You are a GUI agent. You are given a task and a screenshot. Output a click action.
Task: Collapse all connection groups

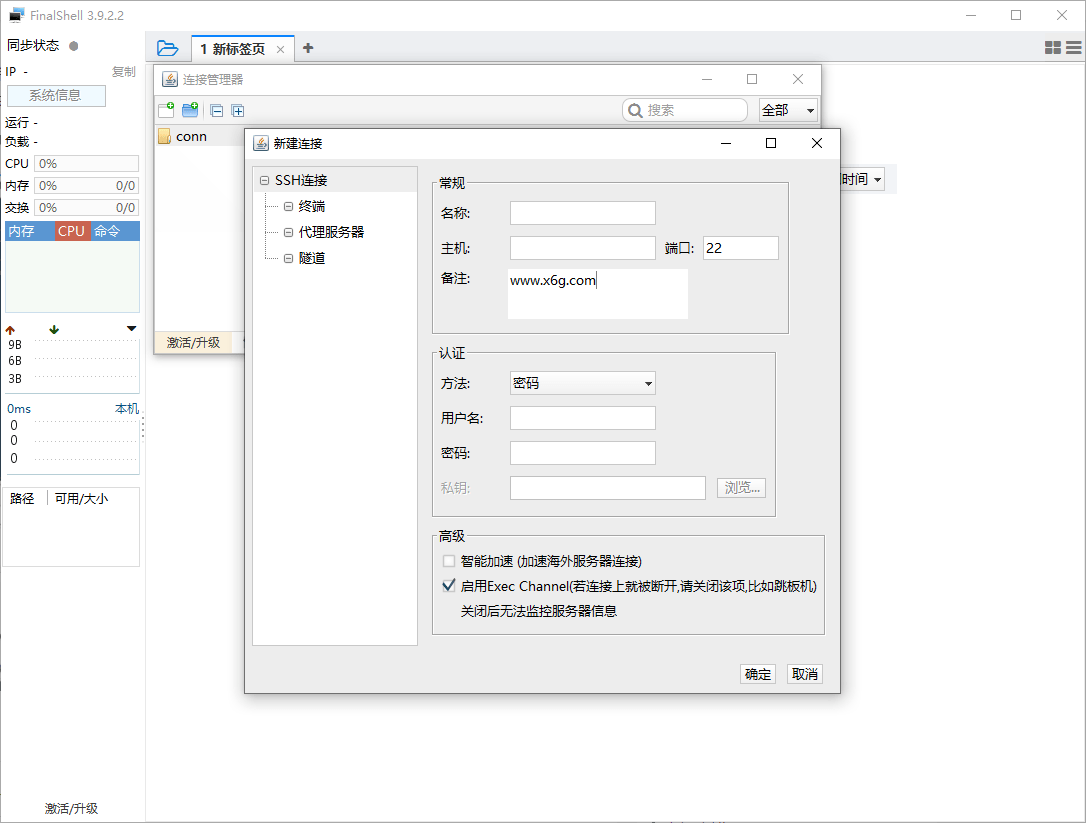click(216, 110)
